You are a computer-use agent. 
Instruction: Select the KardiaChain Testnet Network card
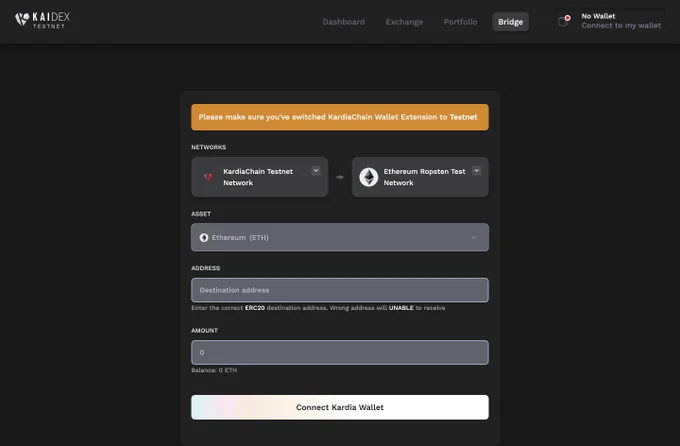point(259,177)
